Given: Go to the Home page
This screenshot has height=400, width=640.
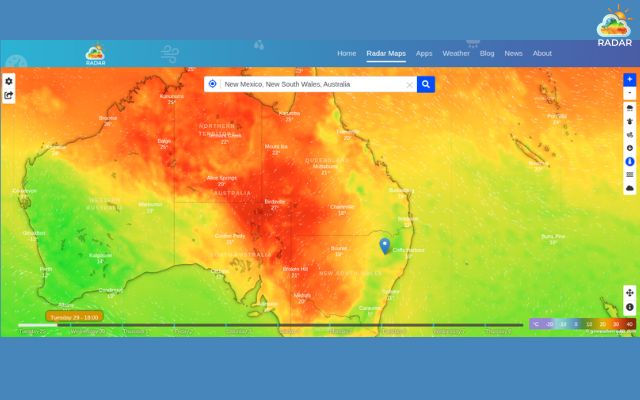Looking at the screenshot, I should click(347, 53).
